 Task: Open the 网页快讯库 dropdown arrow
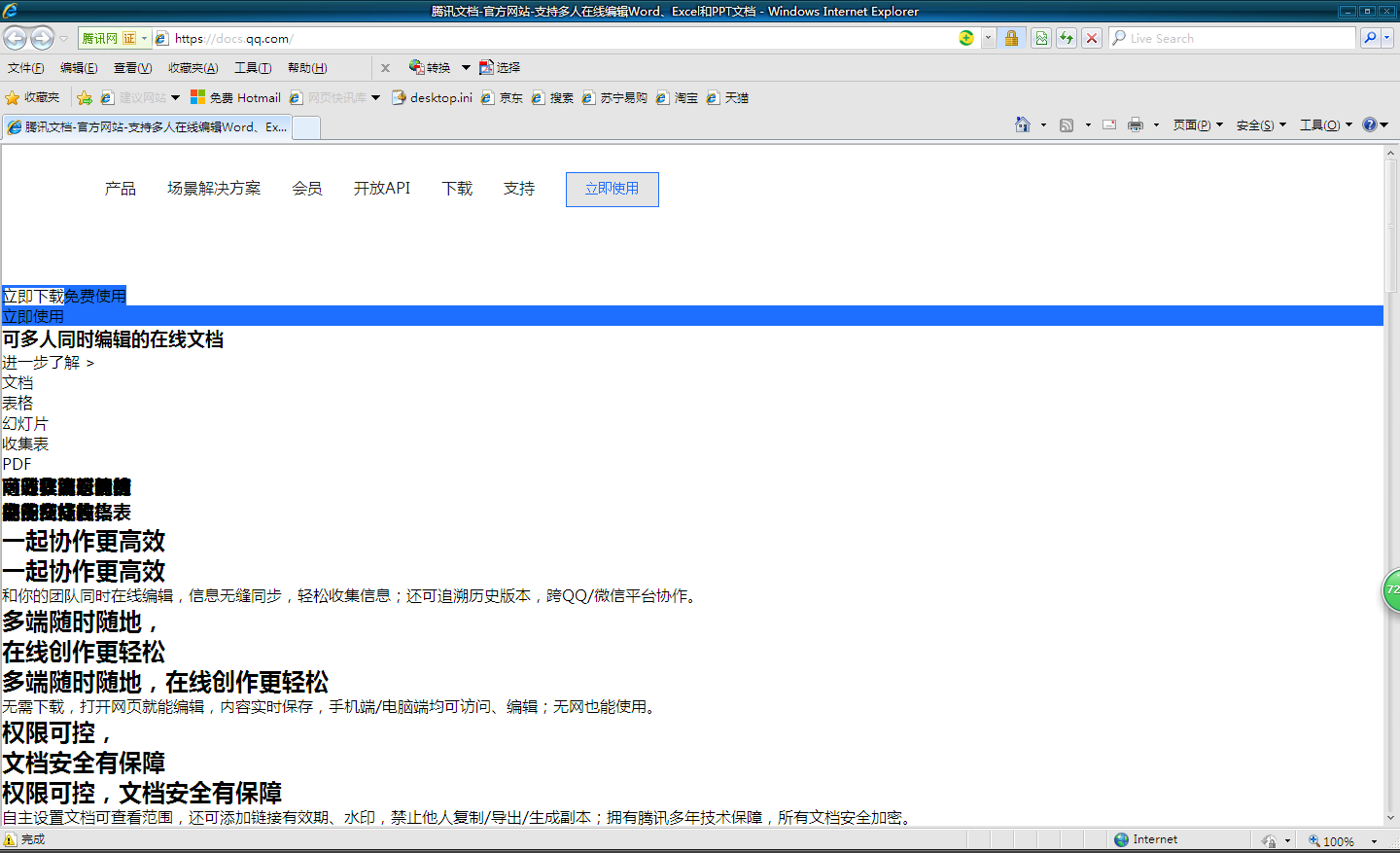pos(375,97)
